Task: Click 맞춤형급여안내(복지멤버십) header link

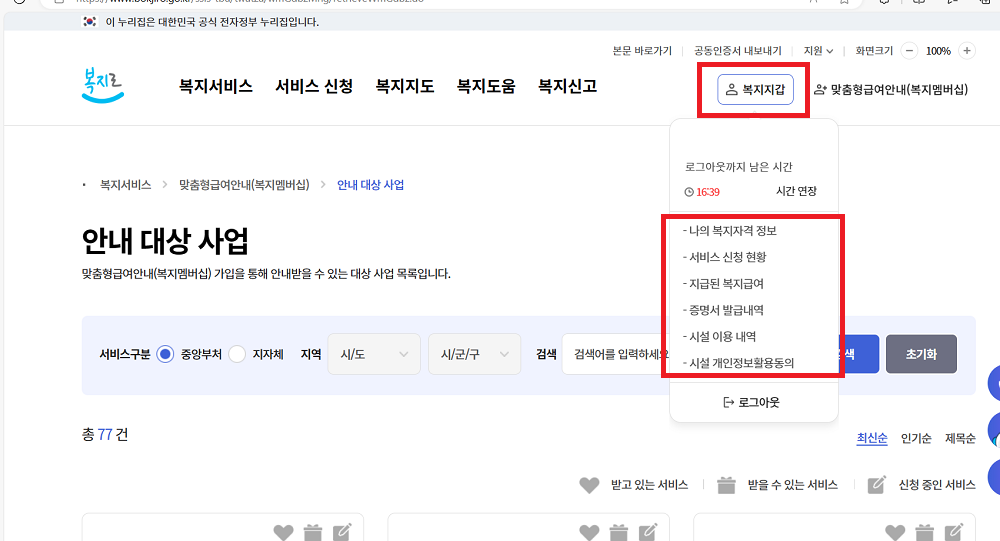Action: click(891, 89)
